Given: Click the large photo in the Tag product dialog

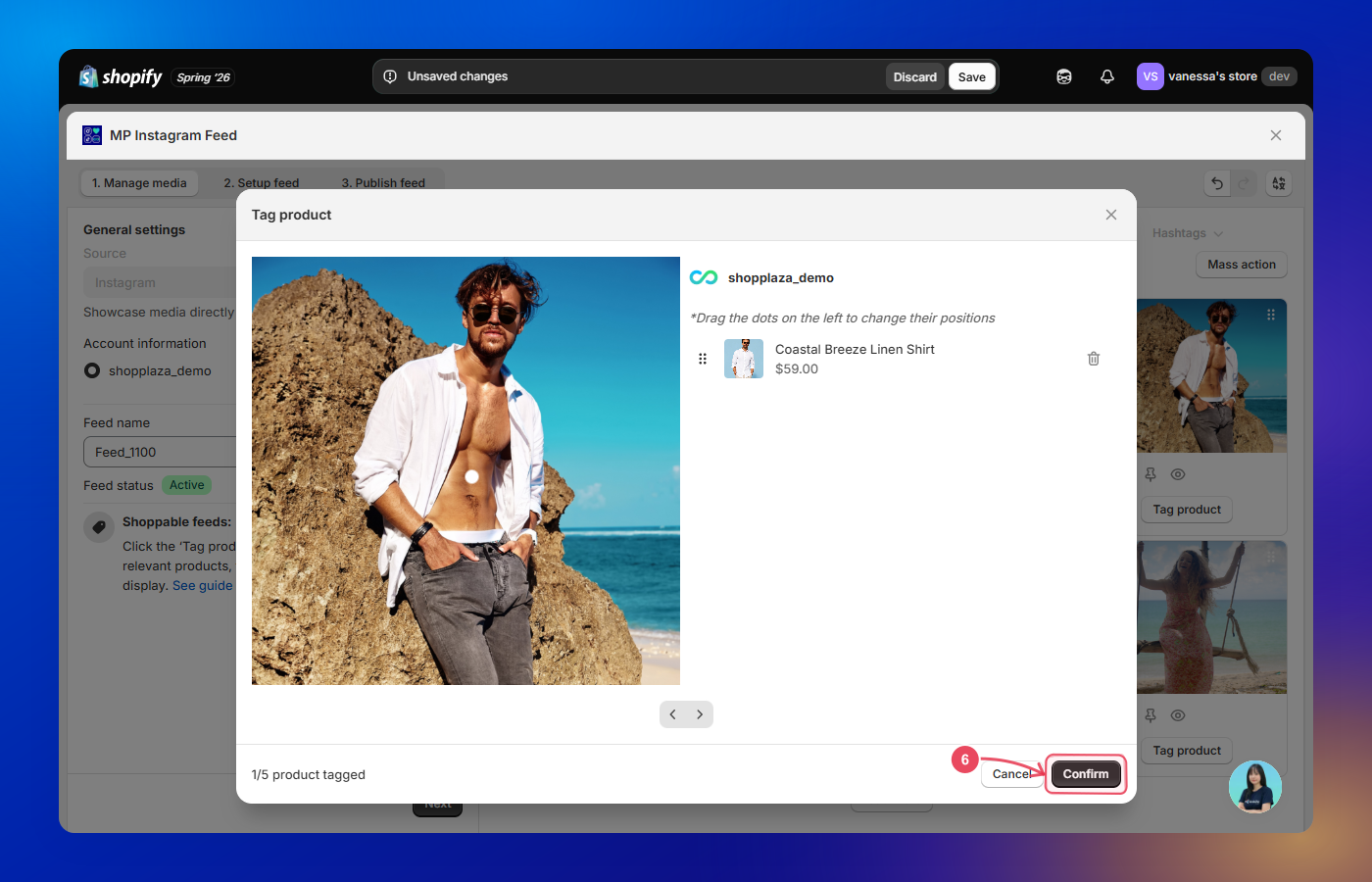Looking at the screenshot, I should point(465,470).
